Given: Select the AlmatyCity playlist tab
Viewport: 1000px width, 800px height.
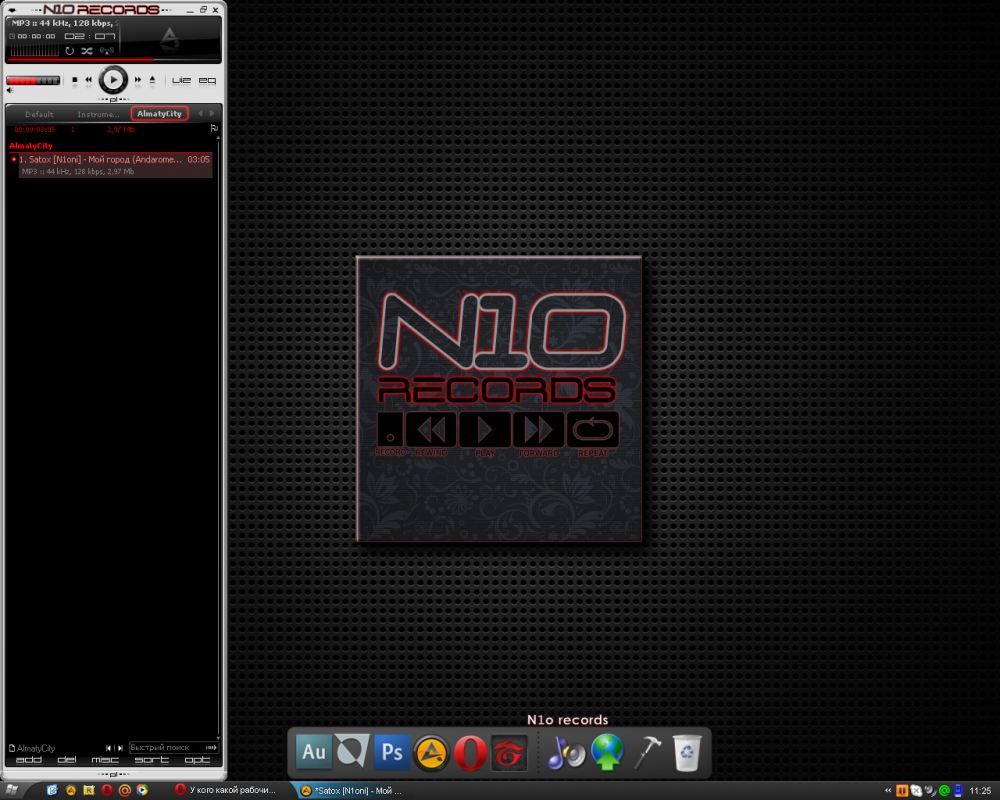Looking at the screenshot, I should click(159, 114).
